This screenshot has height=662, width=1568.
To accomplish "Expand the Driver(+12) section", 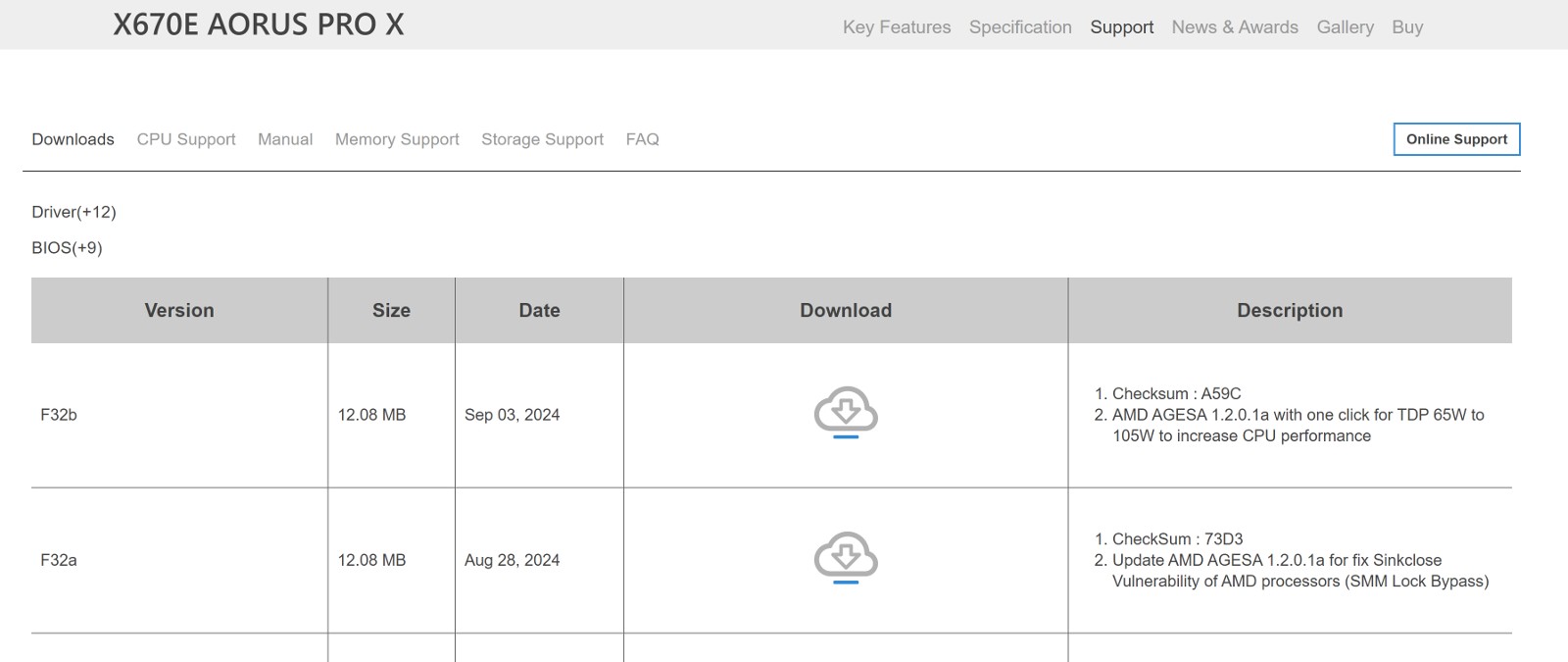I will (x=73, y=212).
